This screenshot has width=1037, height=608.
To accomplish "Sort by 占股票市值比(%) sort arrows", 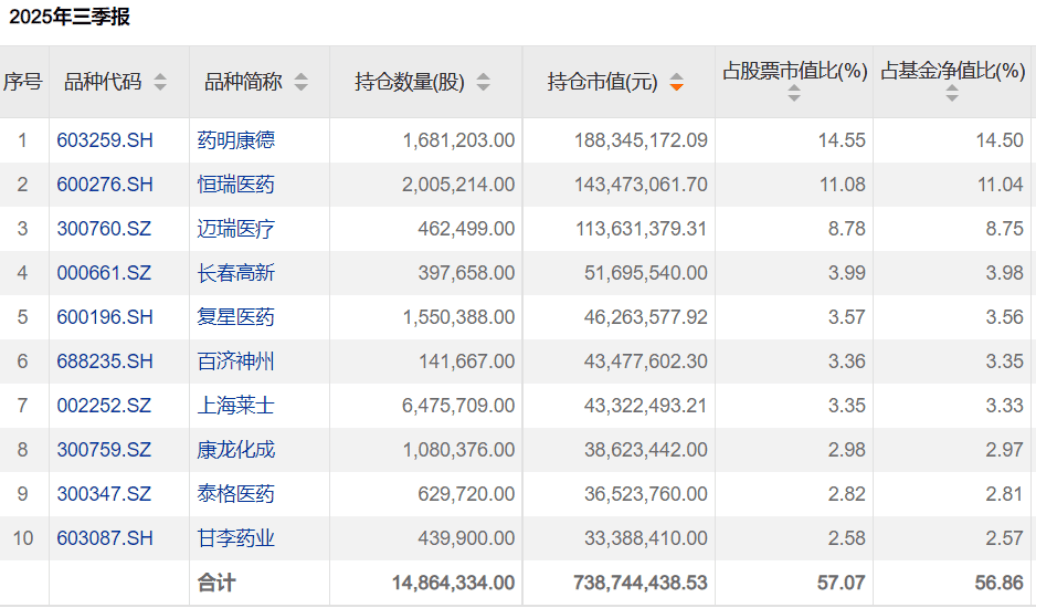I will point(794,93).
